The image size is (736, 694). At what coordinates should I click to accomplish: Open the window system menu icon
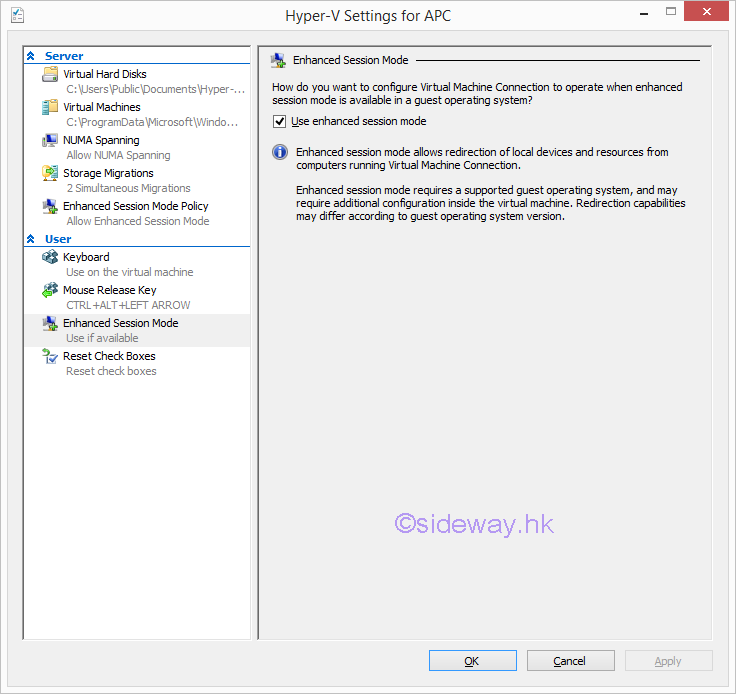(17, 16)
